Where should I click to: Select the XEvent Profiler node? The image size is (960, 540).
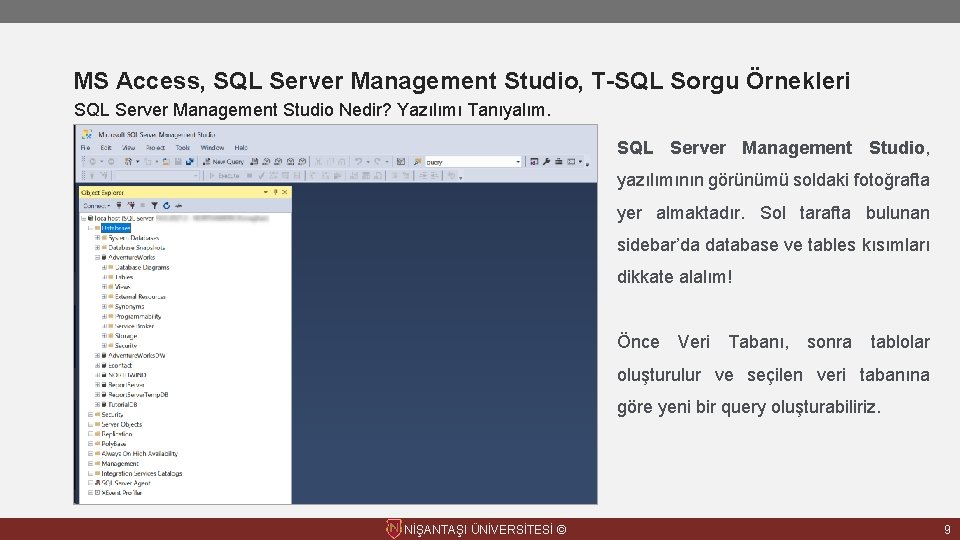[122, 493]
